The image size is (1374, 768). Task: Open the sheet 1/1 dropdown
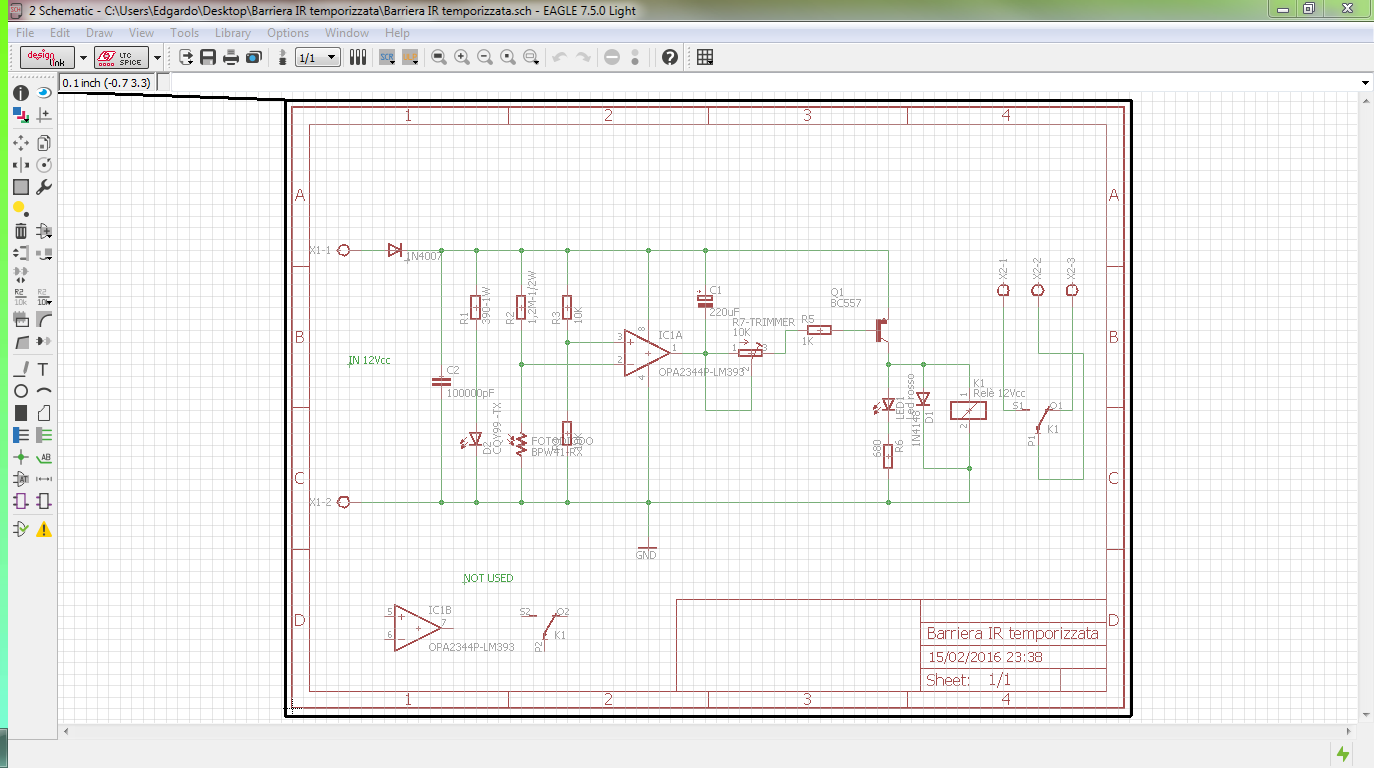pyautogui.click(x=319, y=57)
